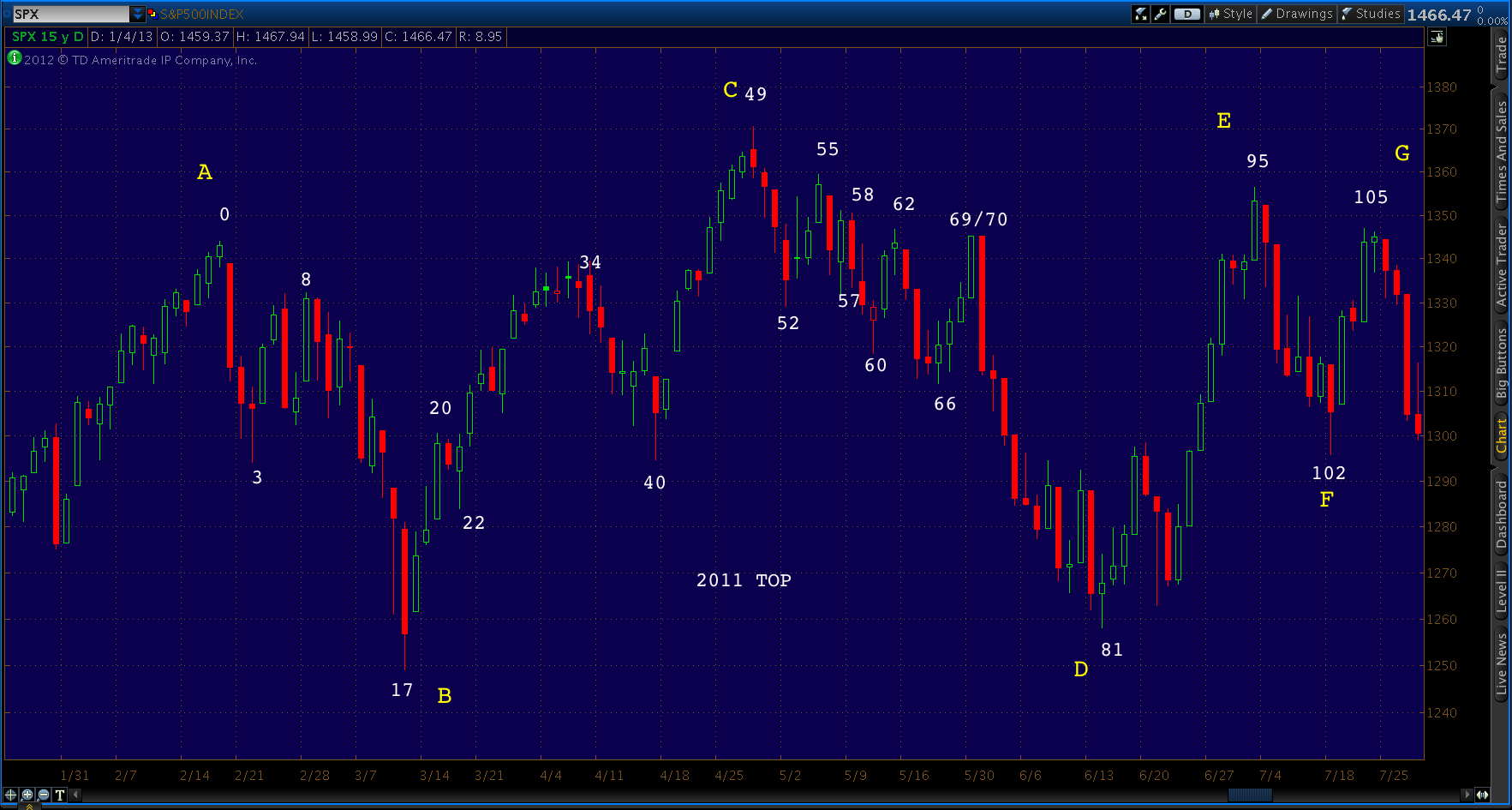Expand the bottom panel double chevron
1512x810 pixels.
[x=28, y=806]
